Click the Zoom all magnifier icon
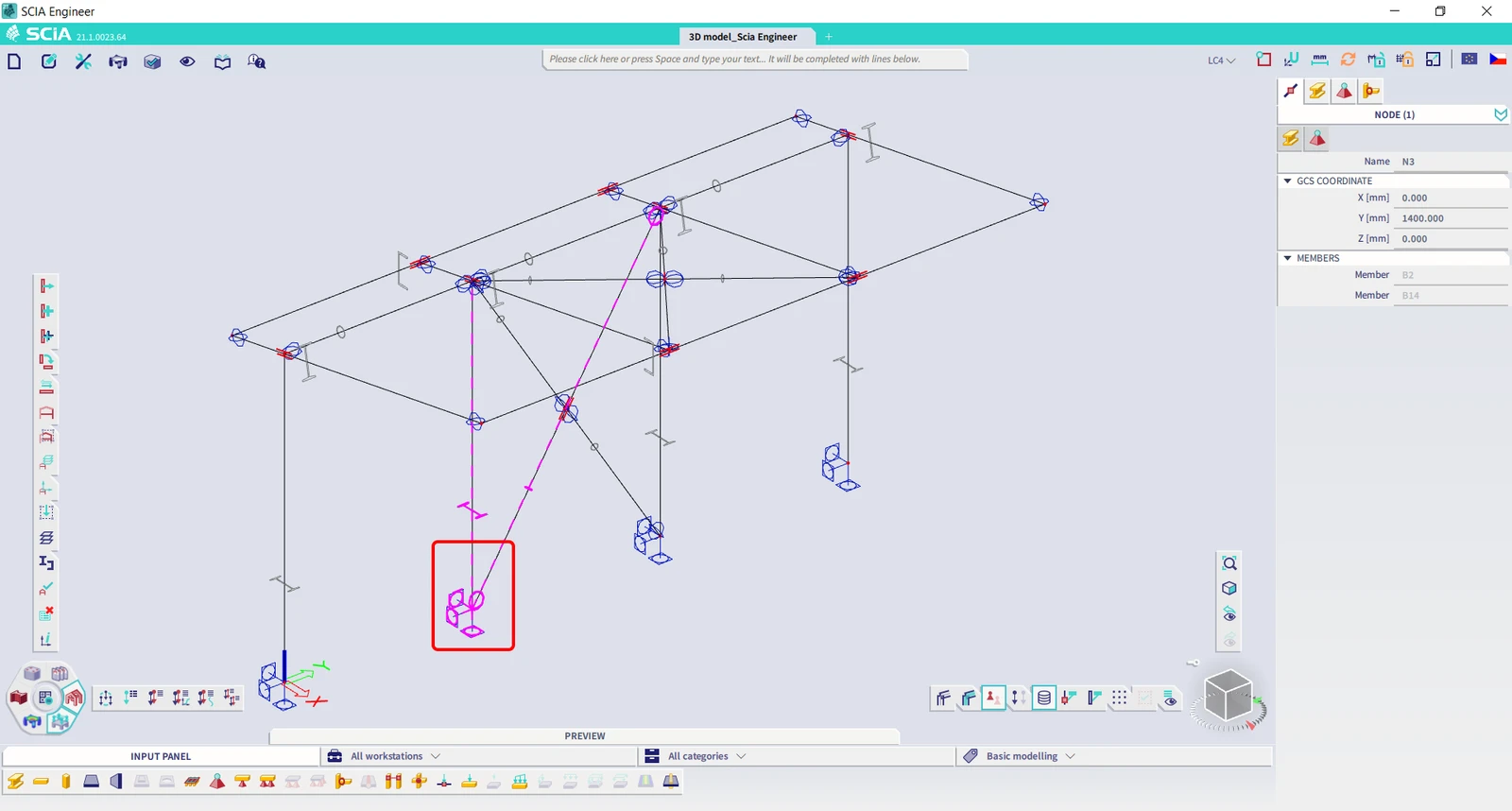Screen dimensions: 1512x811 [1229, 563]
